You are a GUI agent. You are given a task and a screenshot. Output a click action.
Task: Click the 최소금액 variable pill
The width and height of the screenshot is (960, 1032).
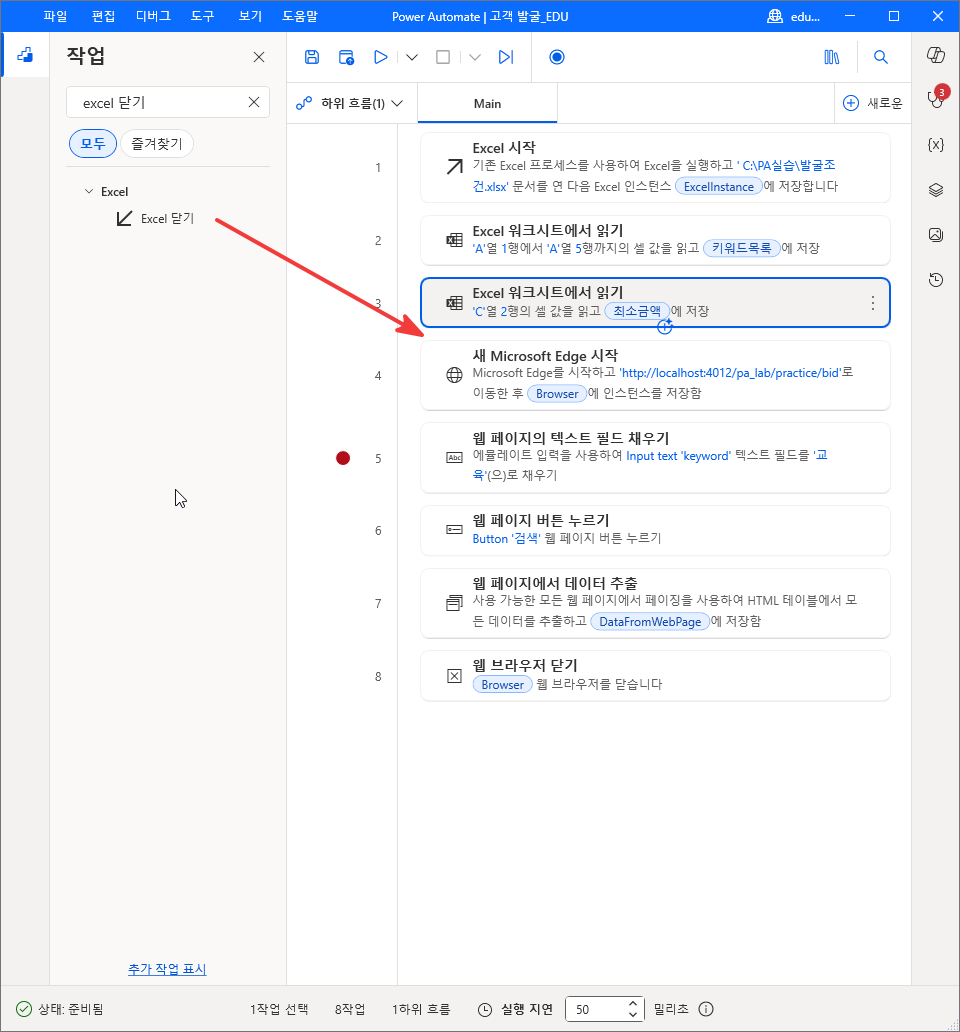(x=637, y=311)
